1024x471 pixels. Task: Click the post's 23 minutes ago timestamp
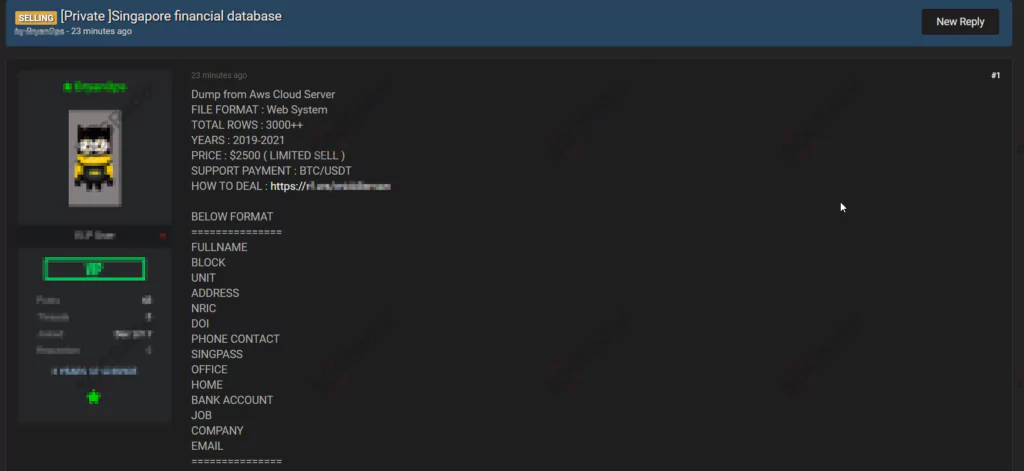pos(219,76)
